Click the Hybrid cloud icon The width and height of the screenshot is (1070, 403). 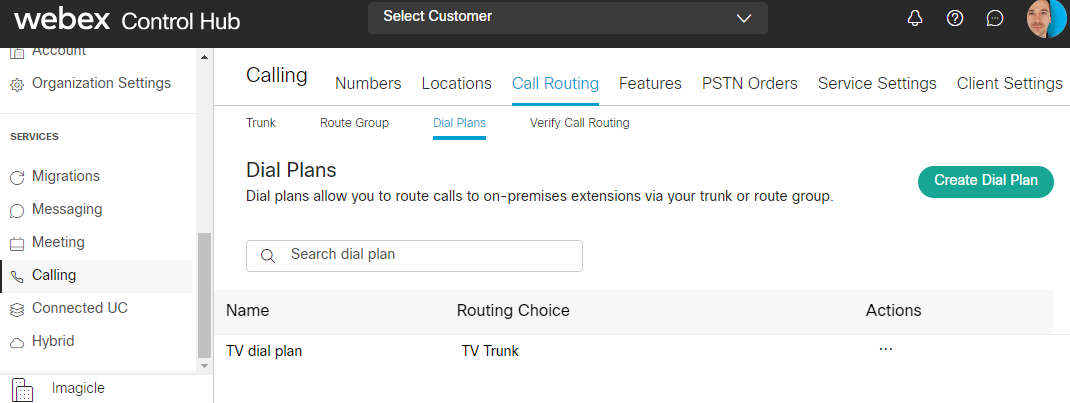point(17,342)
